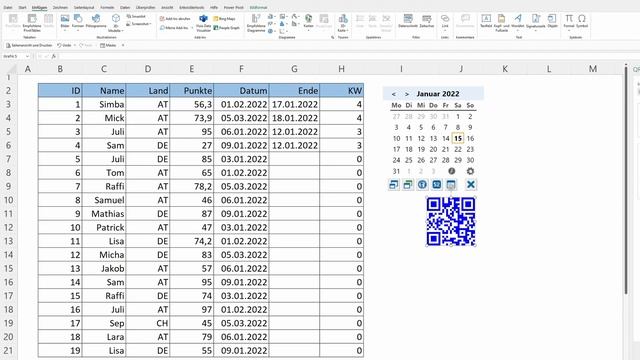Select row header 10
The width and height of the screenshot is (640, 360).
click(x=9, y=200)
